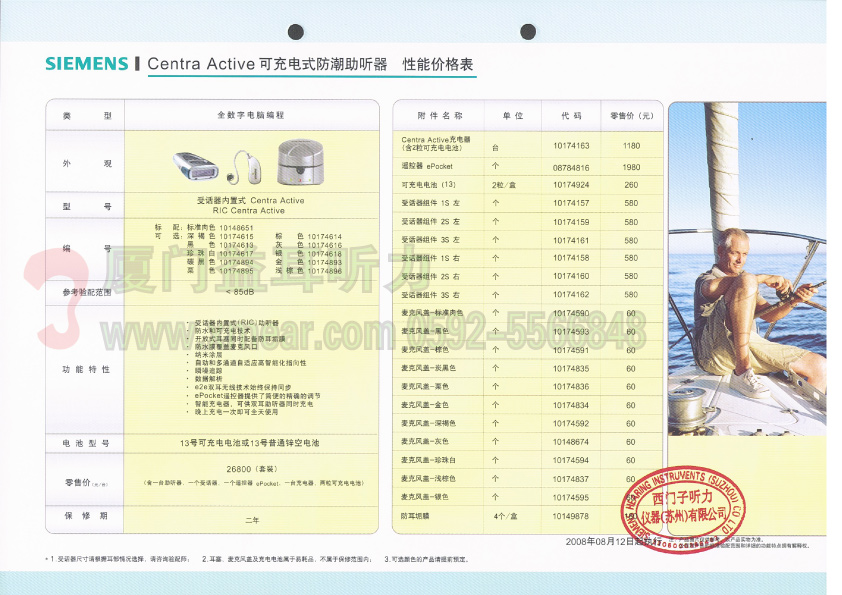The height and width of the screenshot is (595, 842).
Task: Click the code "10174158"
Action: pos(571,258)
